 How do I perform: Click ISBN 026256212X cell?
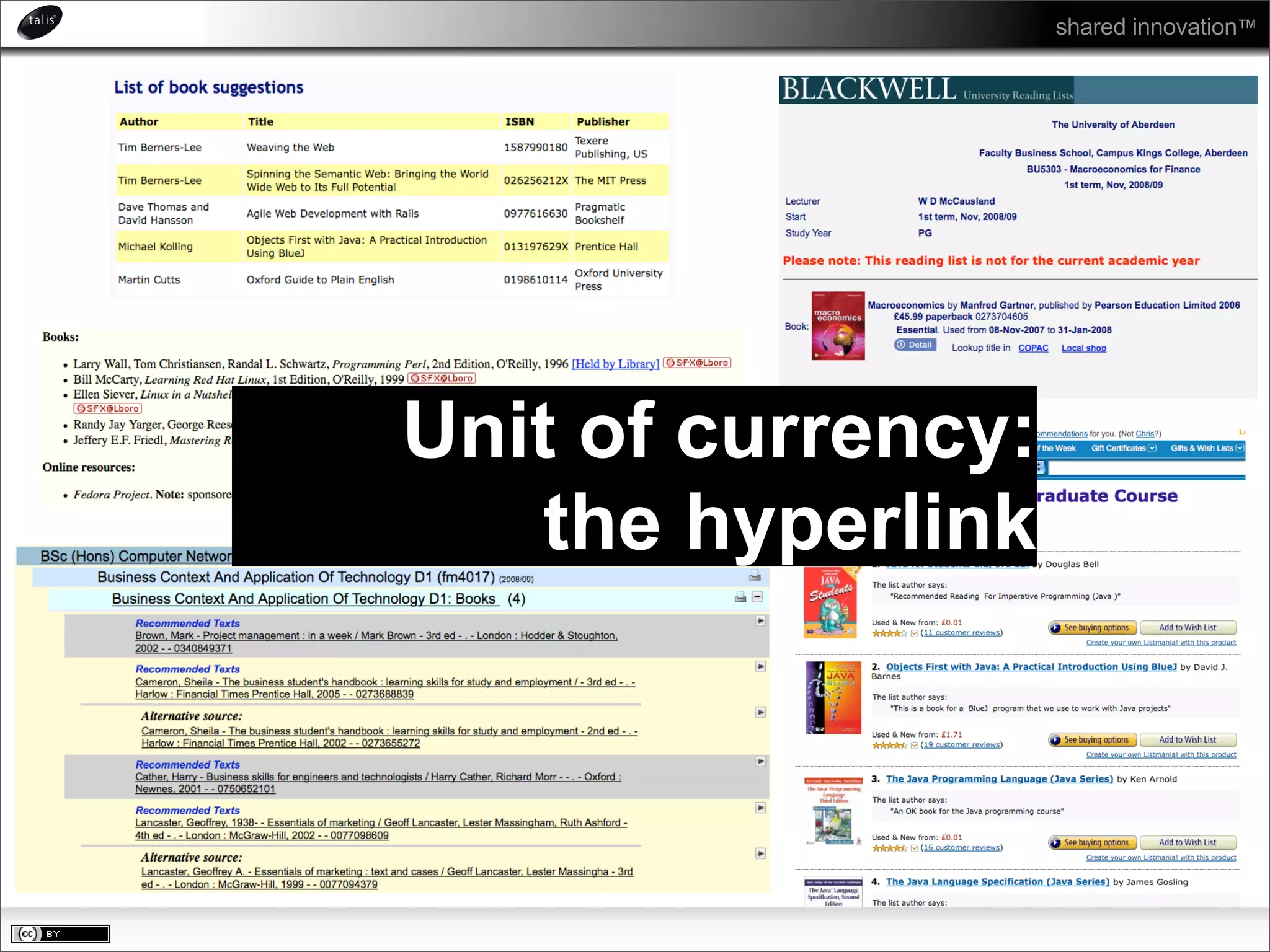[x=536, y=180]
